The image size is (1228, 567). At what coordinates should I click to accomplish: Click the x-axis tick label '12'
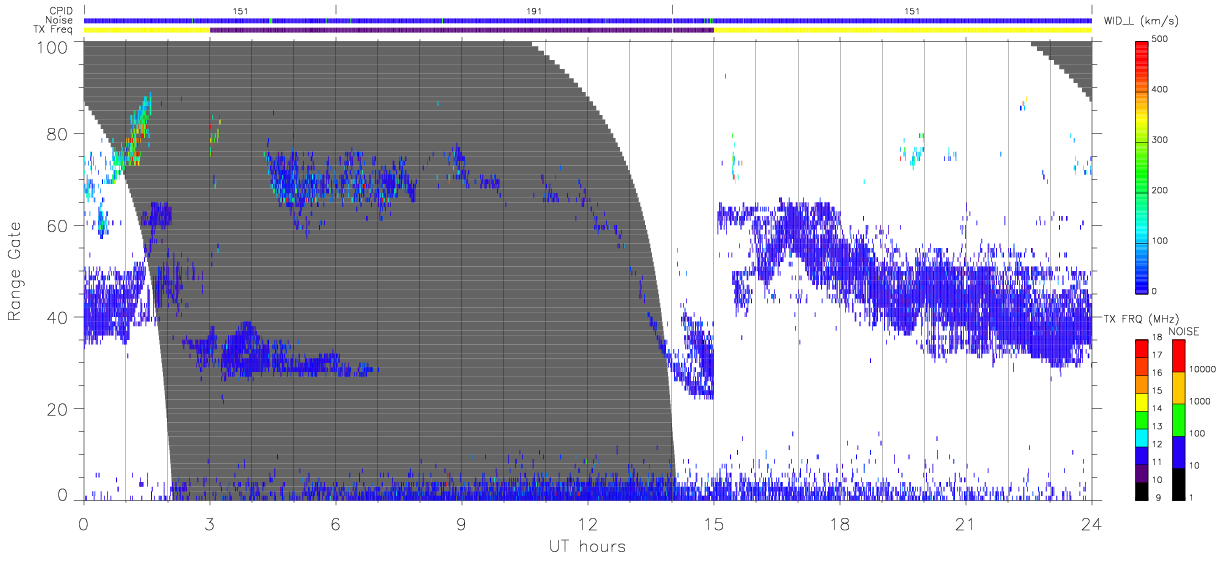point(588,525)
